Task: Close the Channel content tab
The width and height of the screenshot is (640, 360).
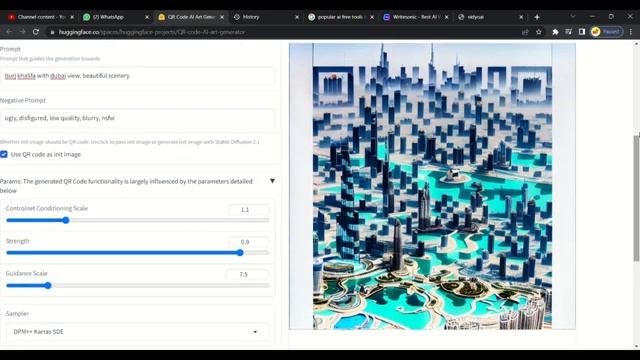Action: pyautogui.click(x=72, y=17)
